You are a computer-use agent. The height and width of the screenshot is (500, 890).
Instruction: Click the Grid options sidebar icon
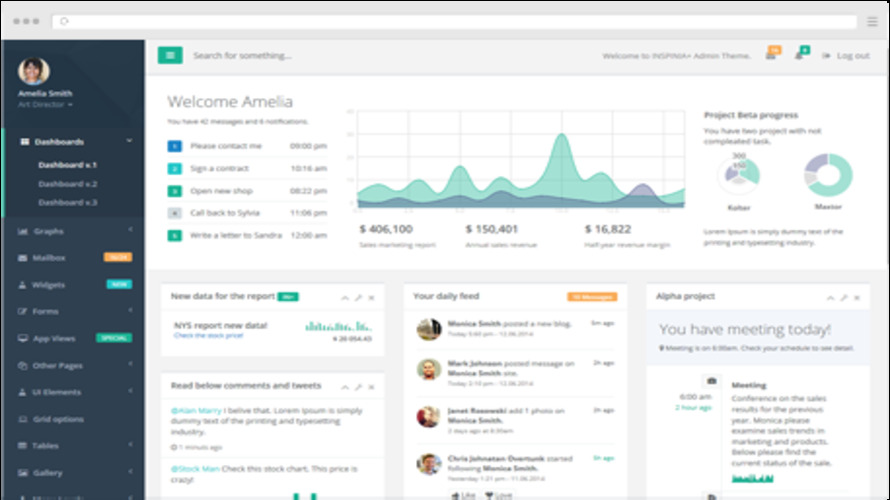[x=22, y=419]
